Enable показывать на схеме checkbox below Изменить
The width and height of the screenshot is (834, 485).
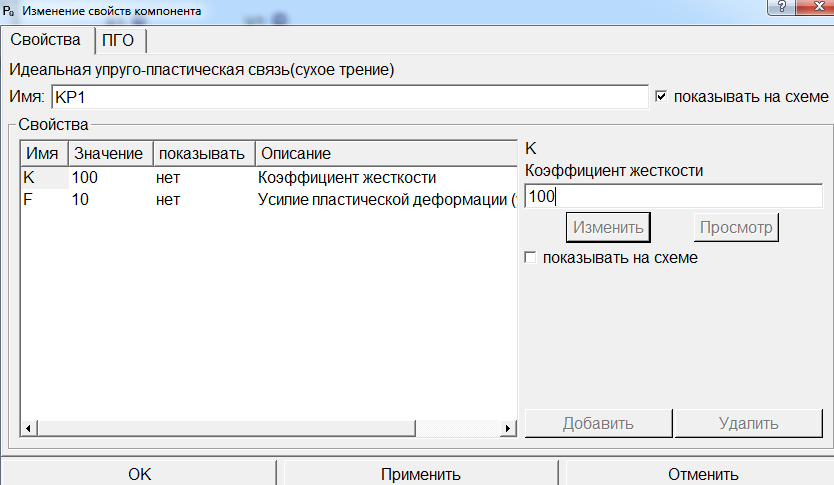[x=531, y=258]
